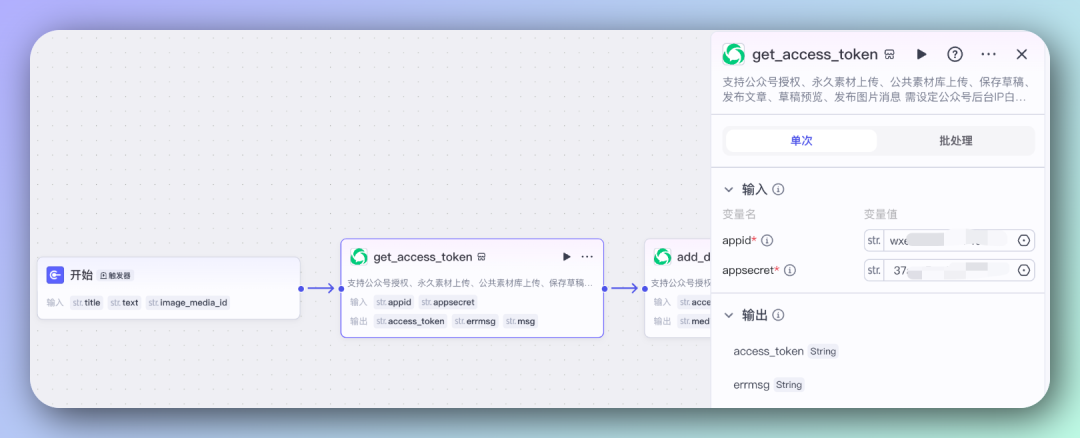The width and height of the screenshot is (1080, 438).
Task: Show info for the 输入 section
Action: coord(778,189)
